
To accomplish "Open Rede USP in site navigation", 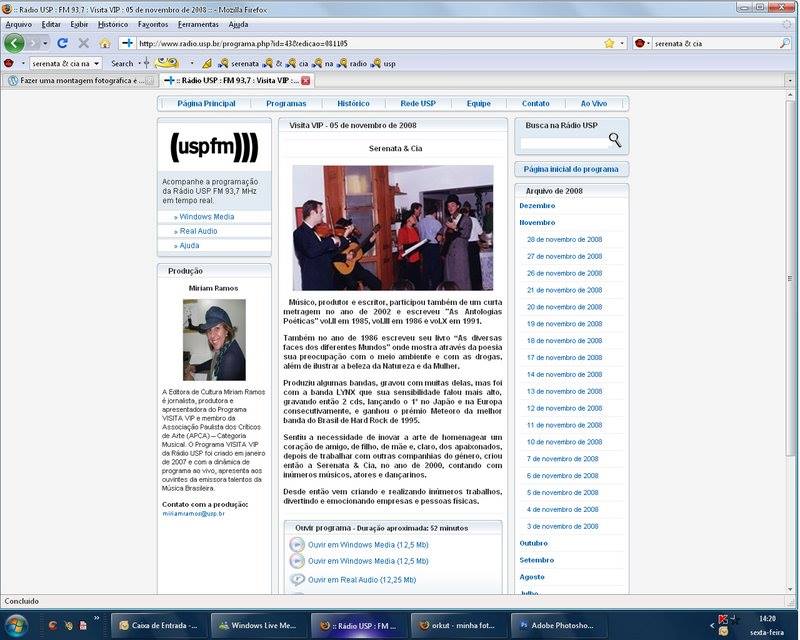I will point(418,104).
